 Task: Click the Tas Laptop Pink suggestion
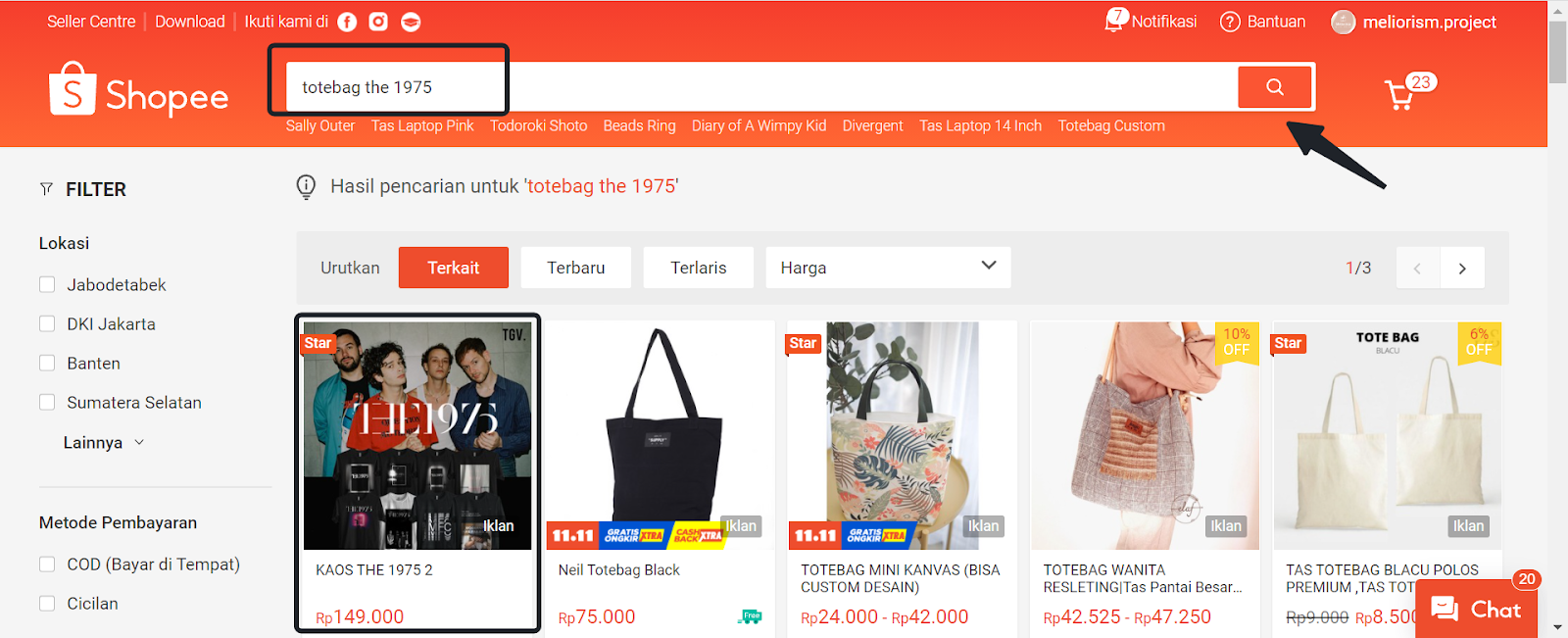422,125
